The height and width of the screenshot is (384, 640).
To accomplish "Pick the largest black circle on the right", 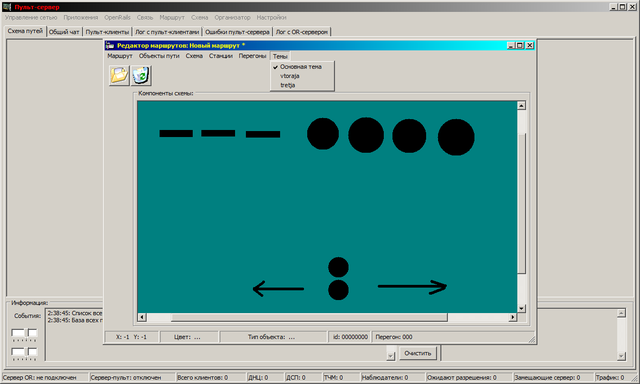I will (x=456, y=137).
